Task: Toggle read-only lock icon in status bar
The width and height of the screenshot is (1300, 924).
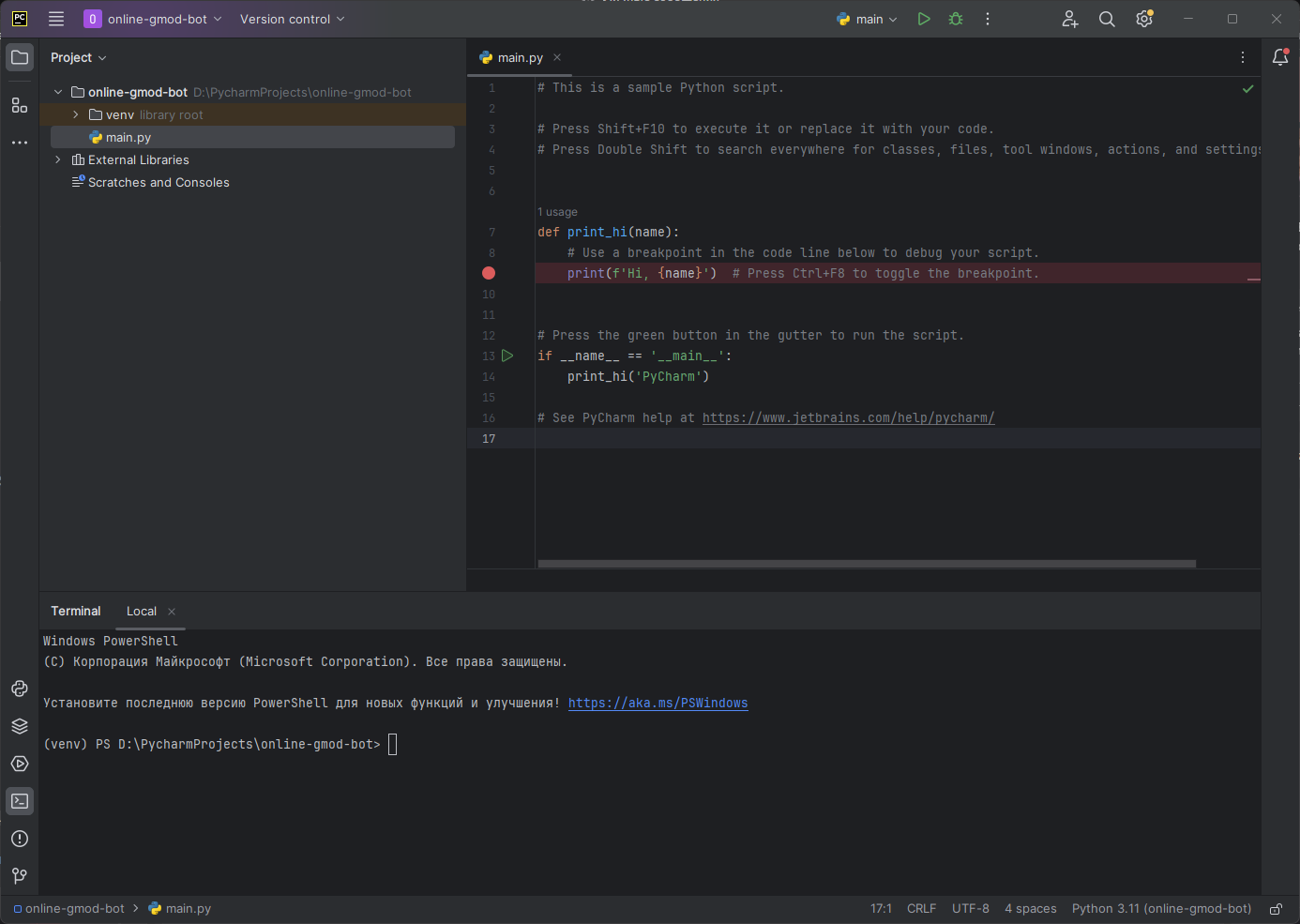Action: coord(1276,909)
